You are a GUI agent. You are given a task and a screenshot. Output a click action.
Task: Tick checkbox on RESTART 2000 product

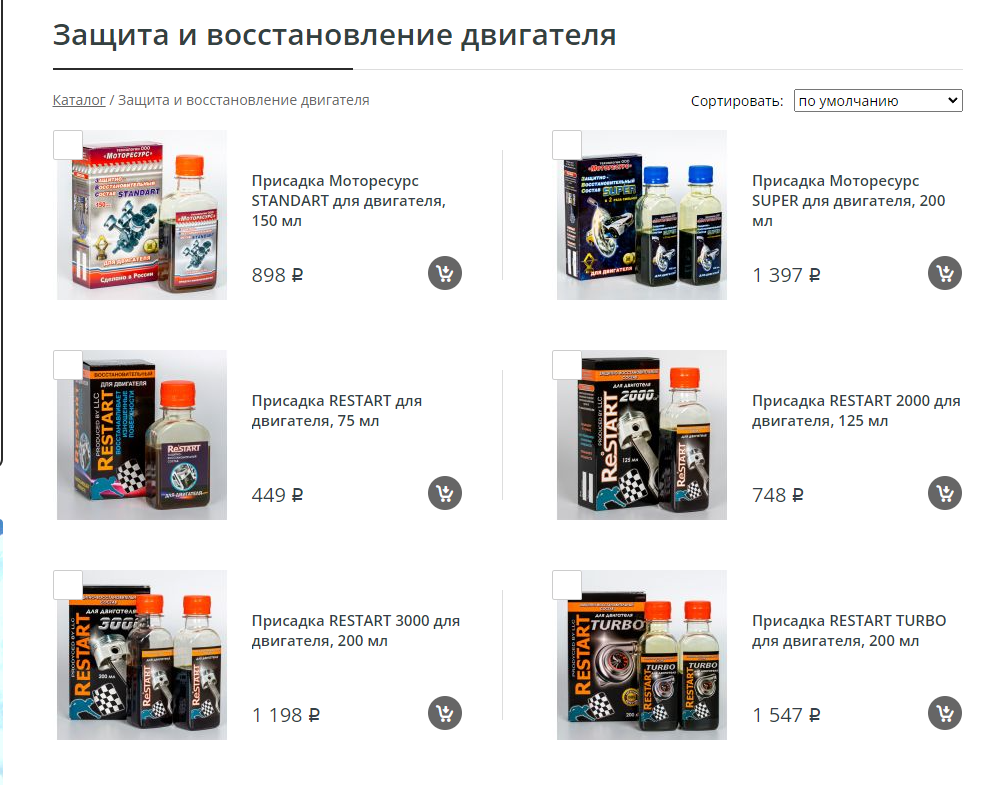click(566, 365)
